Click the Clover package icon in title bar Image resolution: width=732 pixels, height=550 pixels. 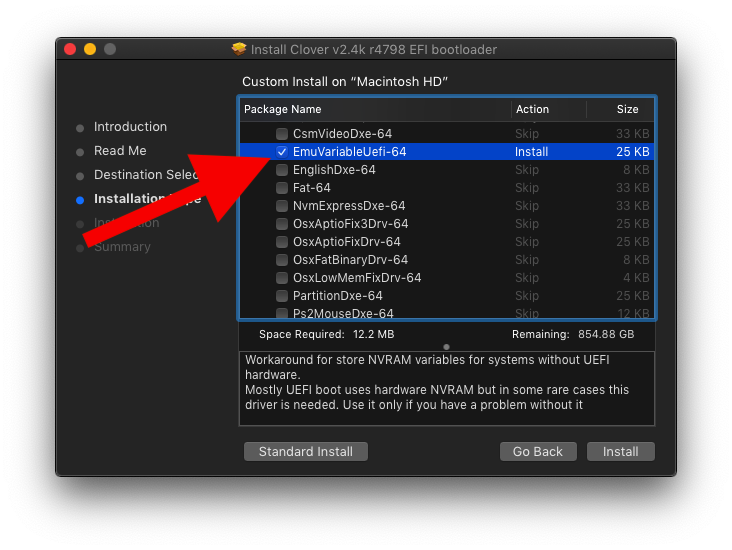pyautogui.click(x=239, y=49)
